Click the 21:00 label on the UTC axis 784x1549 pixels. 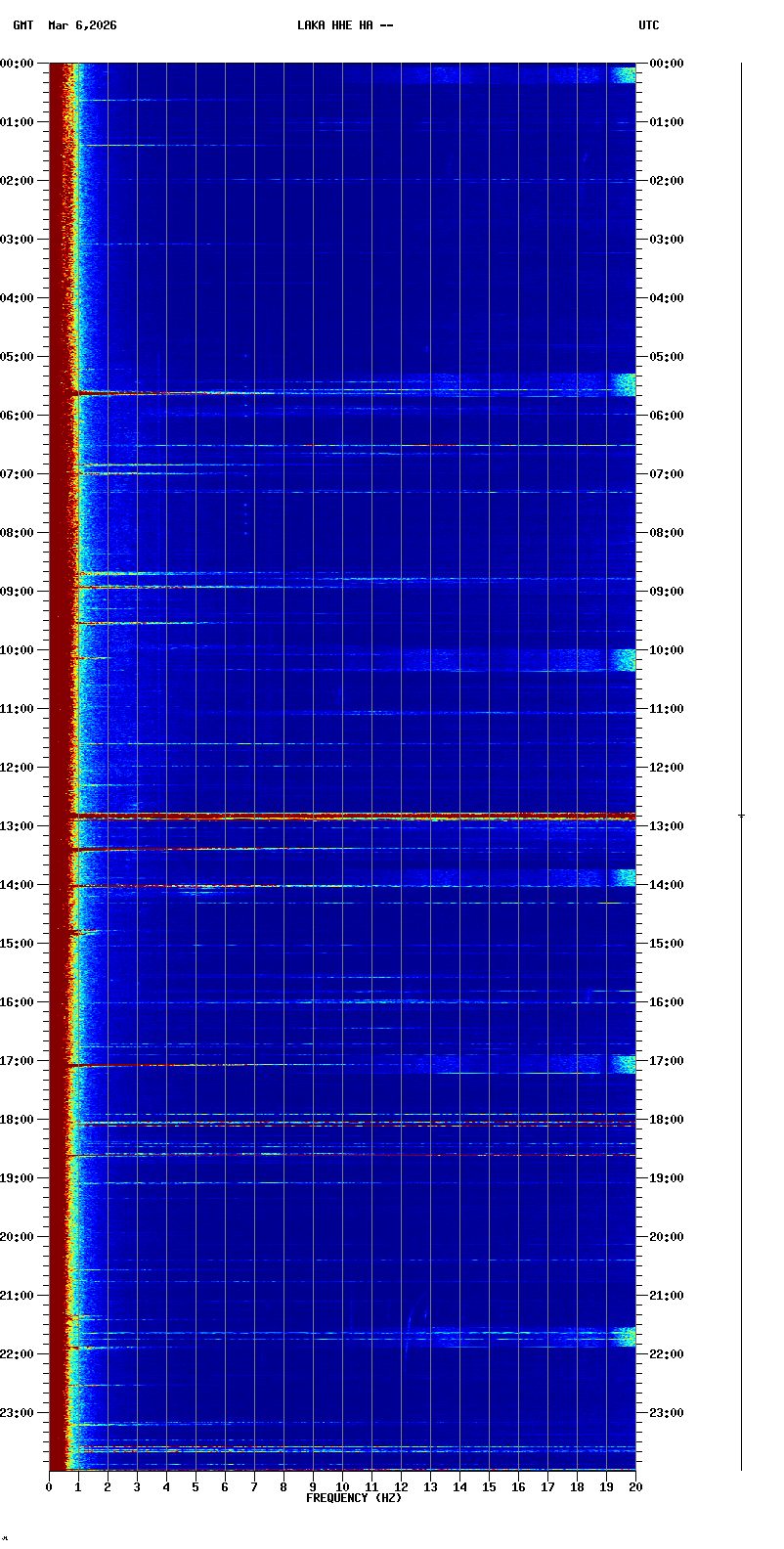point(666,1296)
